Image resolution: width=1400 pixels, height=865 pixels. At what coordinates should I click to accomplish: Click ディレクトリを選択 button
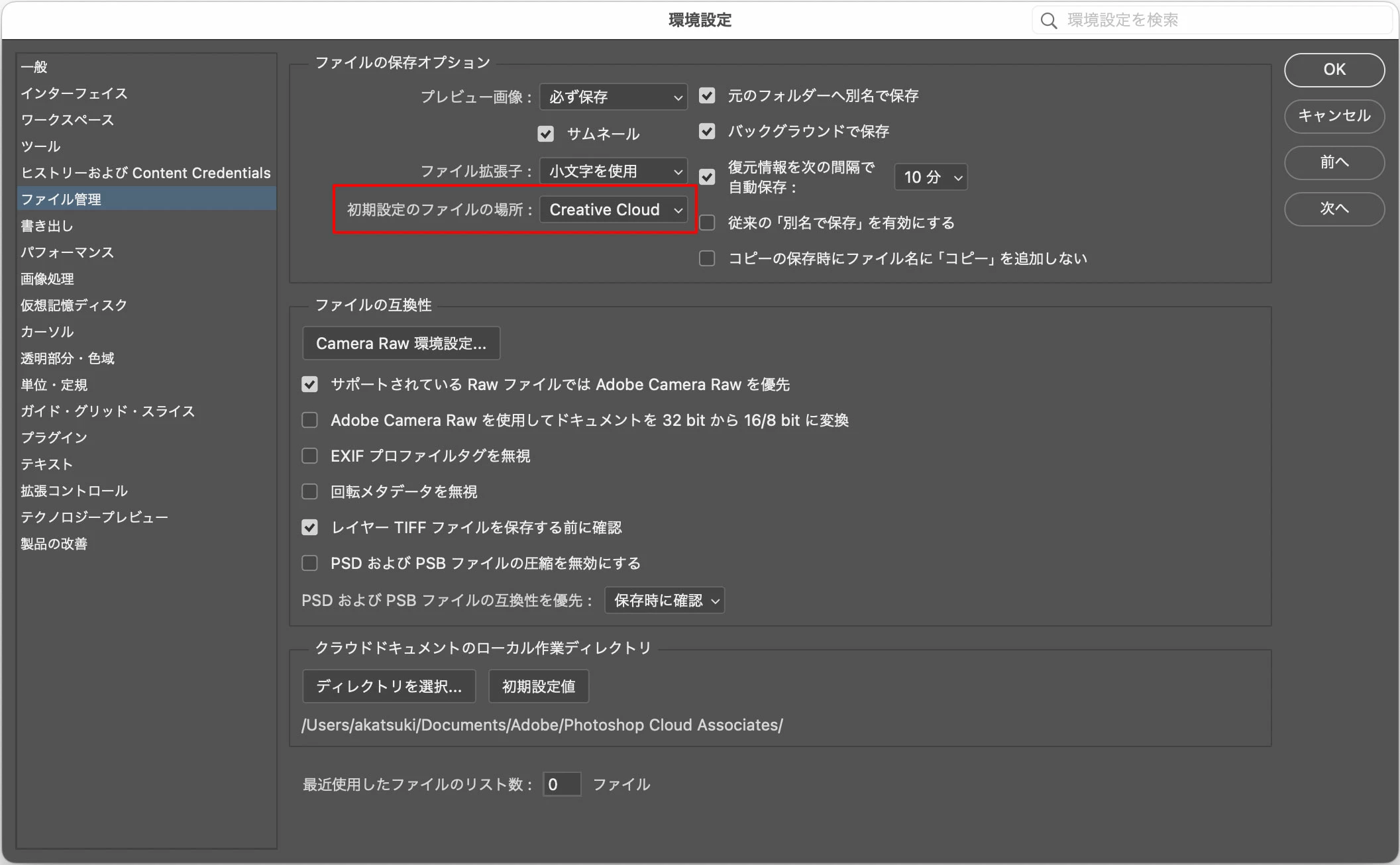click(389, 686)
